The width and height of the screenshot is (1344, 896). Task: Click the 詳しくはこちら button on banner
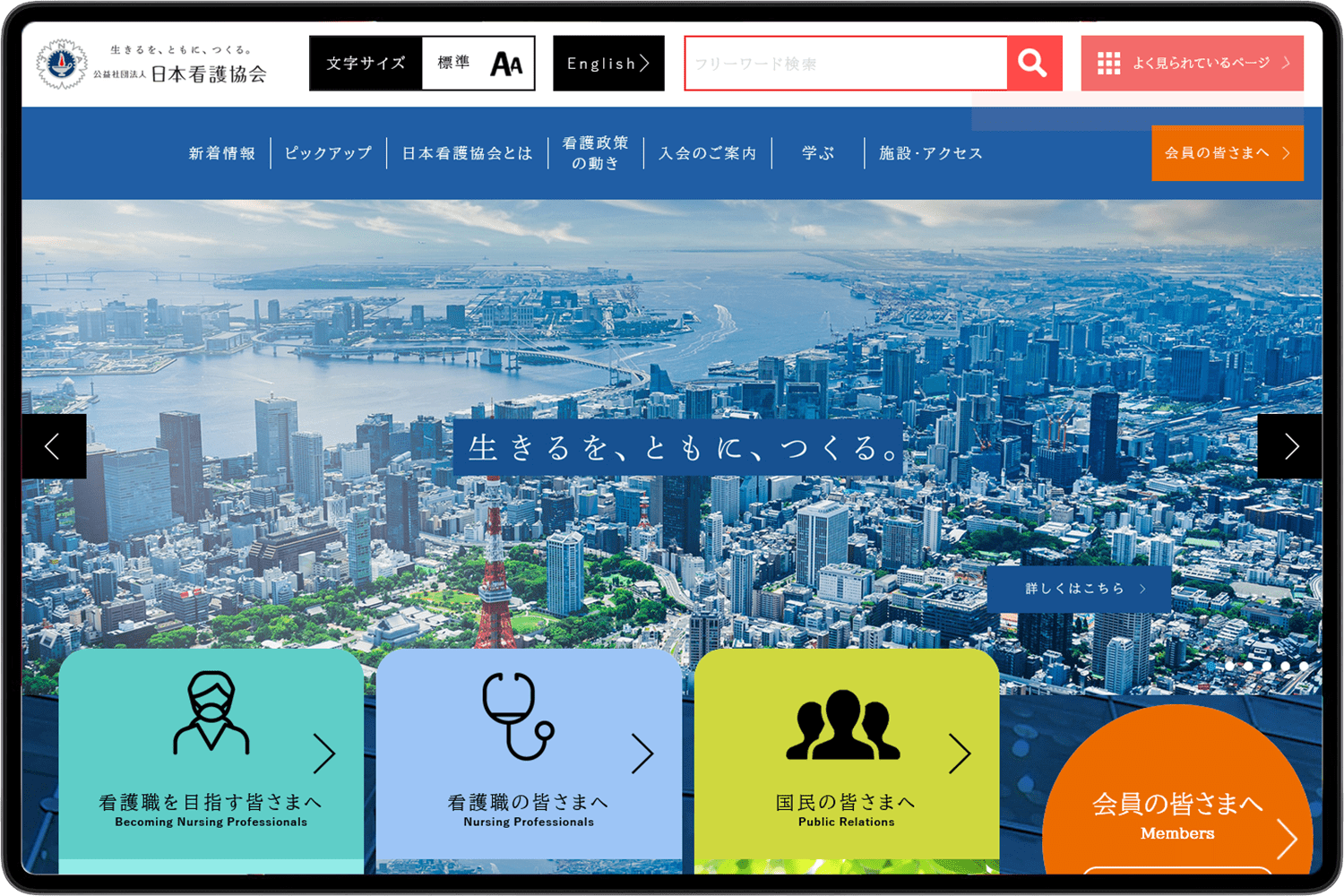[x=1079, y=589]
